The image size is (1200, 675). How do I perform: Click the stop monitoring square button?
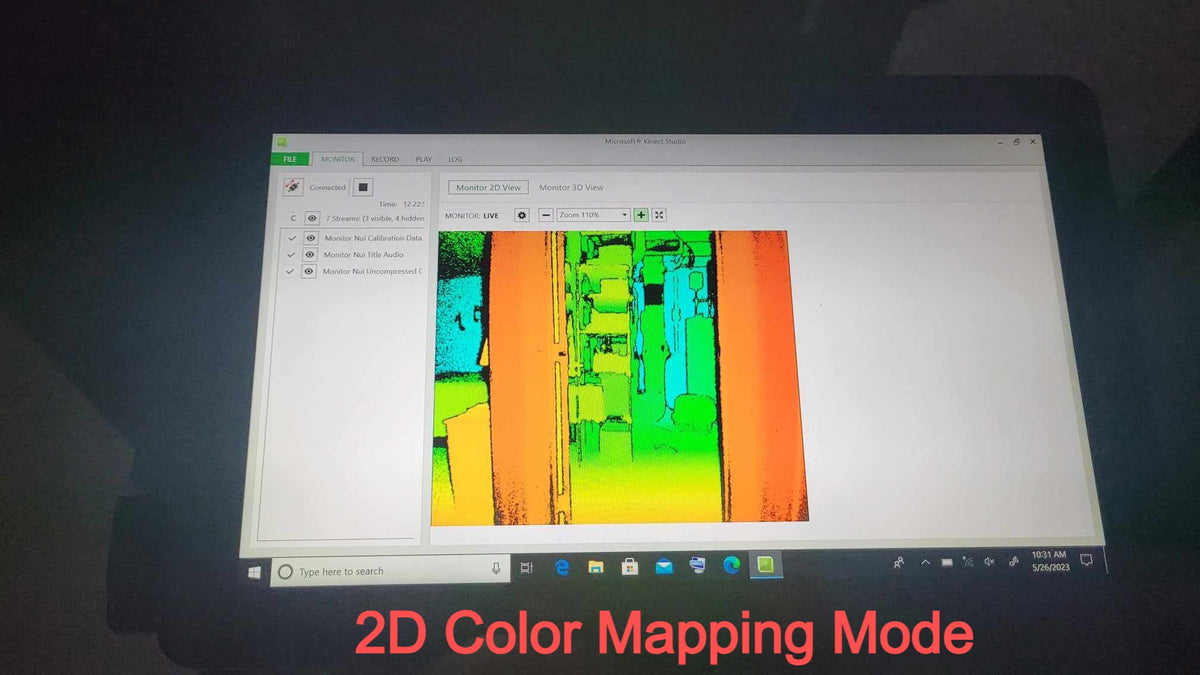tap(363, 187)
